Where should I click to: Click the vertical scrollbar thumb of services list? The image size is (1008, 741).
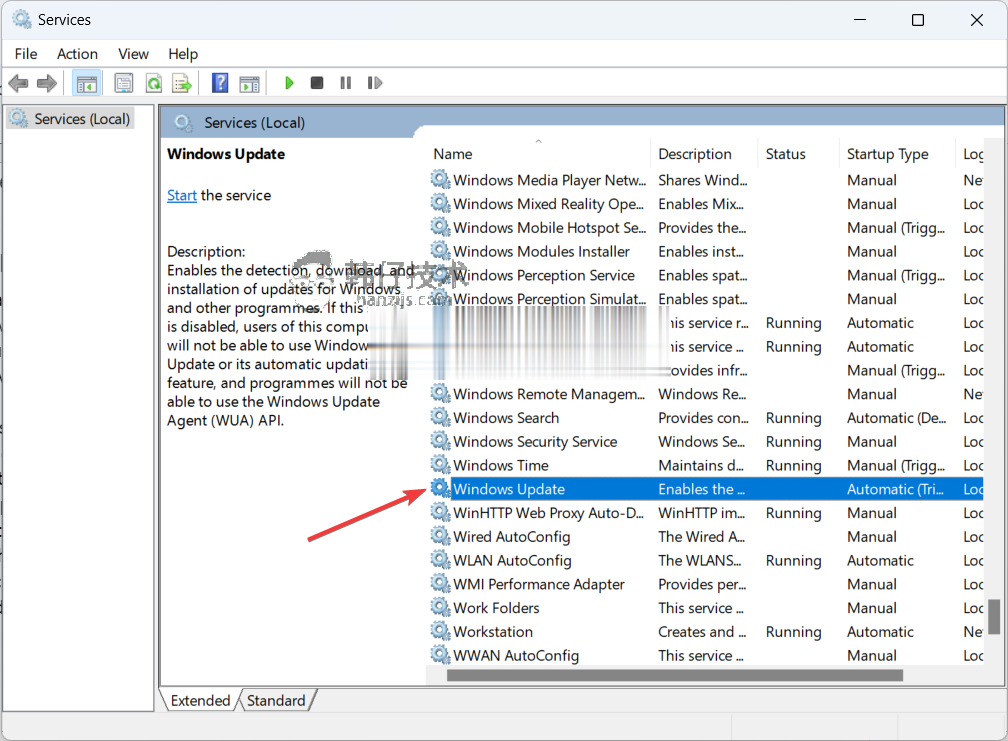click(994, 616)
